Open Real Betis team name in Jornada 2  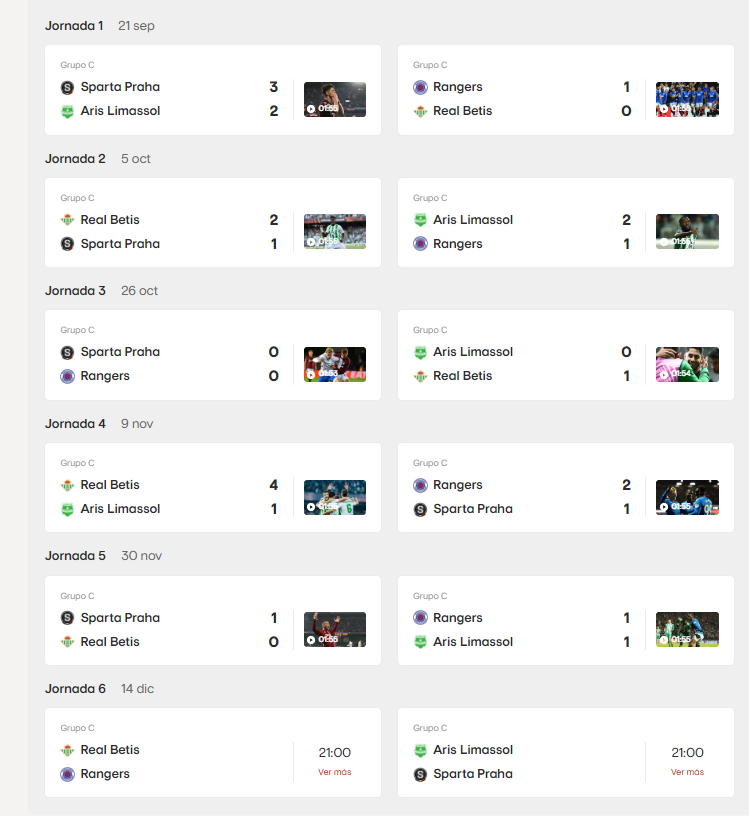tap(110, 220)
